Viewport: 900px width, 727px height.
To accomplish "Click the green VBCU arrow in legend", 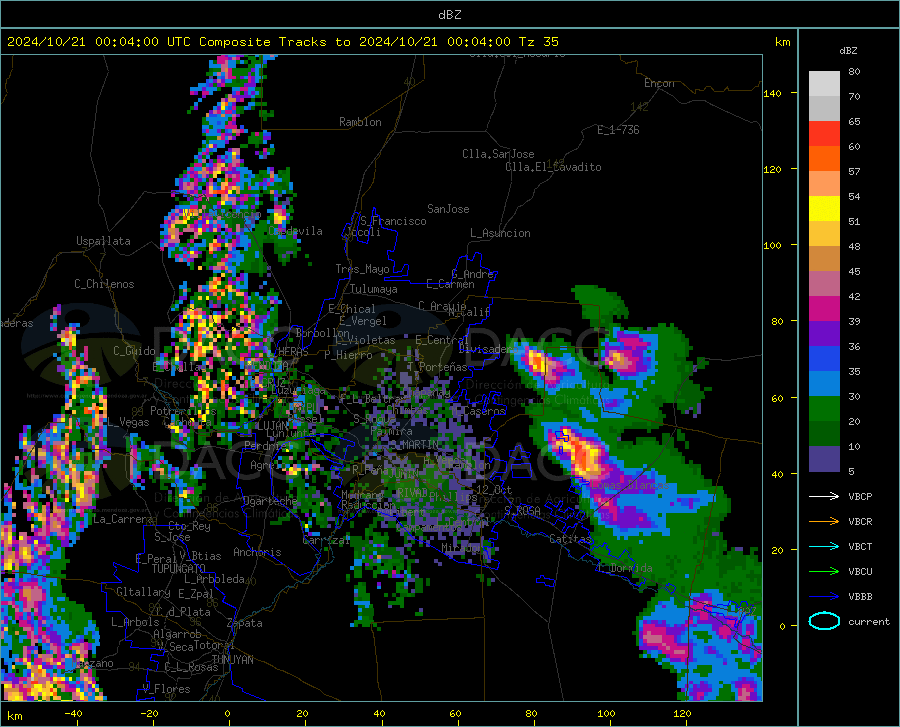I will (824, 572).
